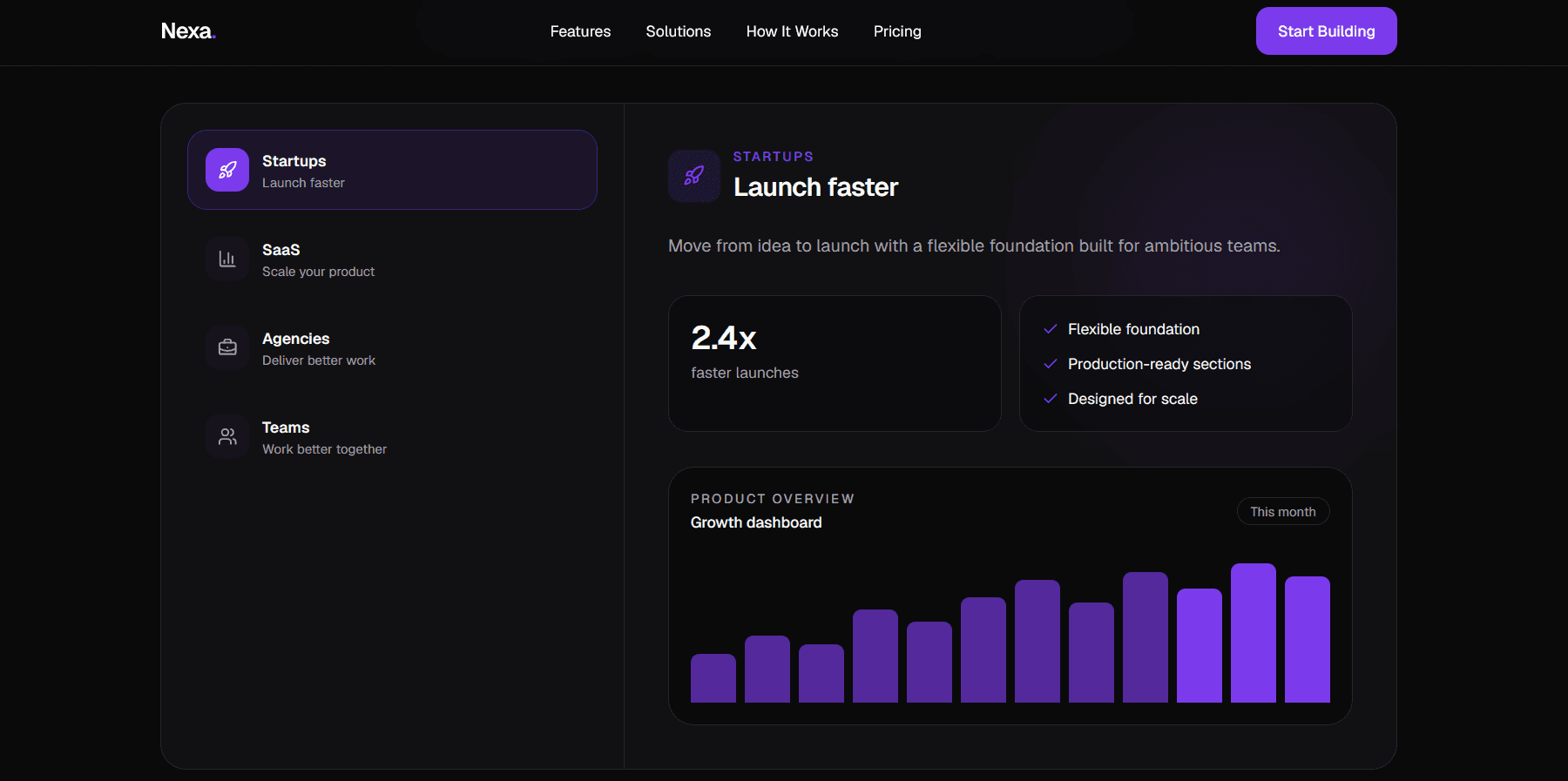This screenshot has height=781, width=1568.
Task: Click the Nexa logo
Action: tap(188, 31)
